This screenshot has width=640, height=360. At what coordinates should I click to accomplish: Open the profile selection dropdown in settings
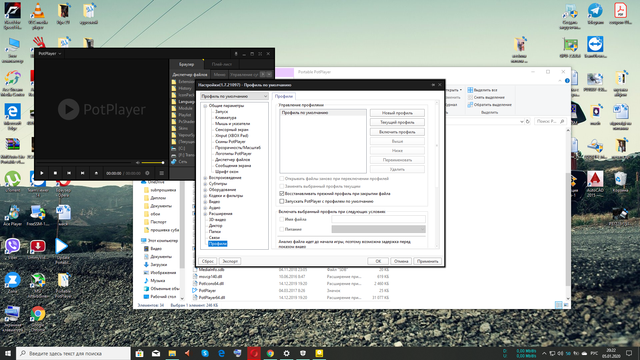tap(234, 96)
